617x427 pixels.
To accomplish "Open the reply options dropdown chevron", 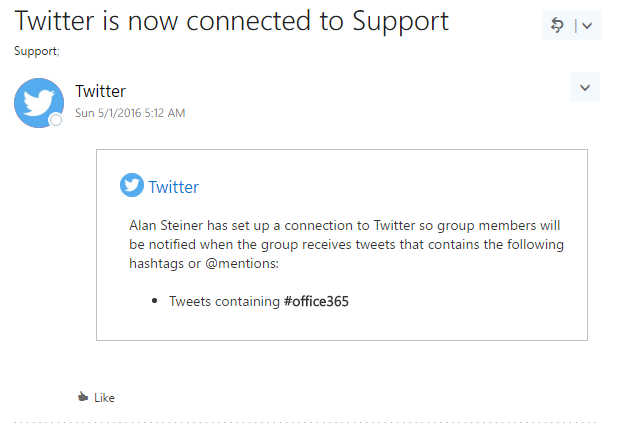I will [588, 26].
